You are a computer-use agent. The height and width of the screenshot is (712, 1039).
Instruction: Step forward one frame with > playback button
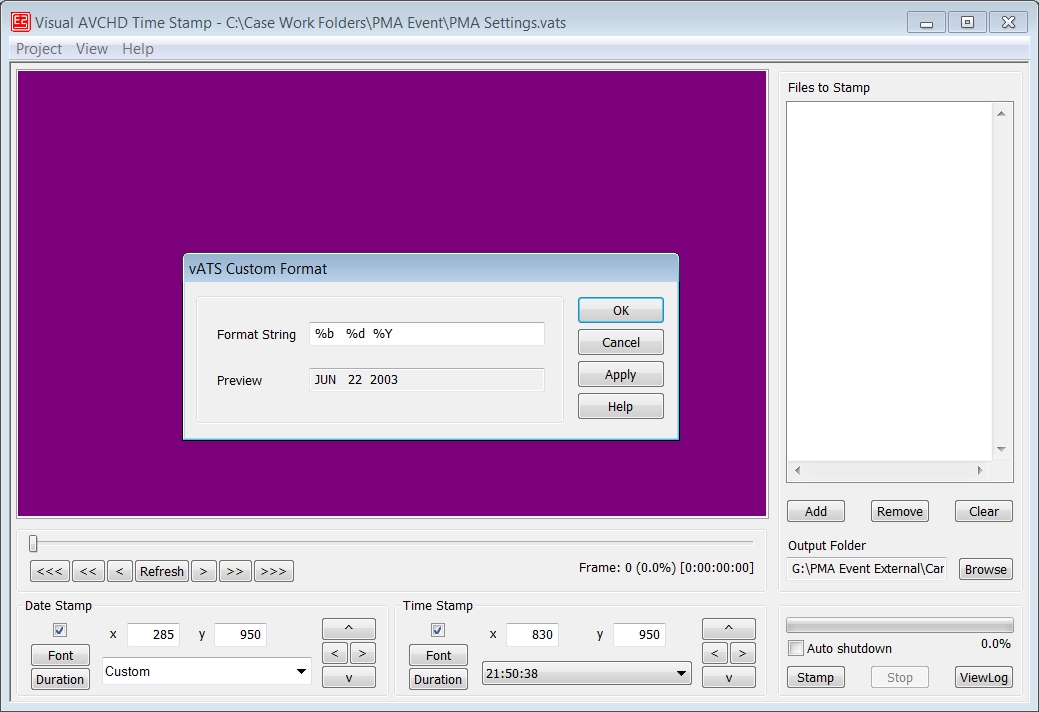point(204,571)
